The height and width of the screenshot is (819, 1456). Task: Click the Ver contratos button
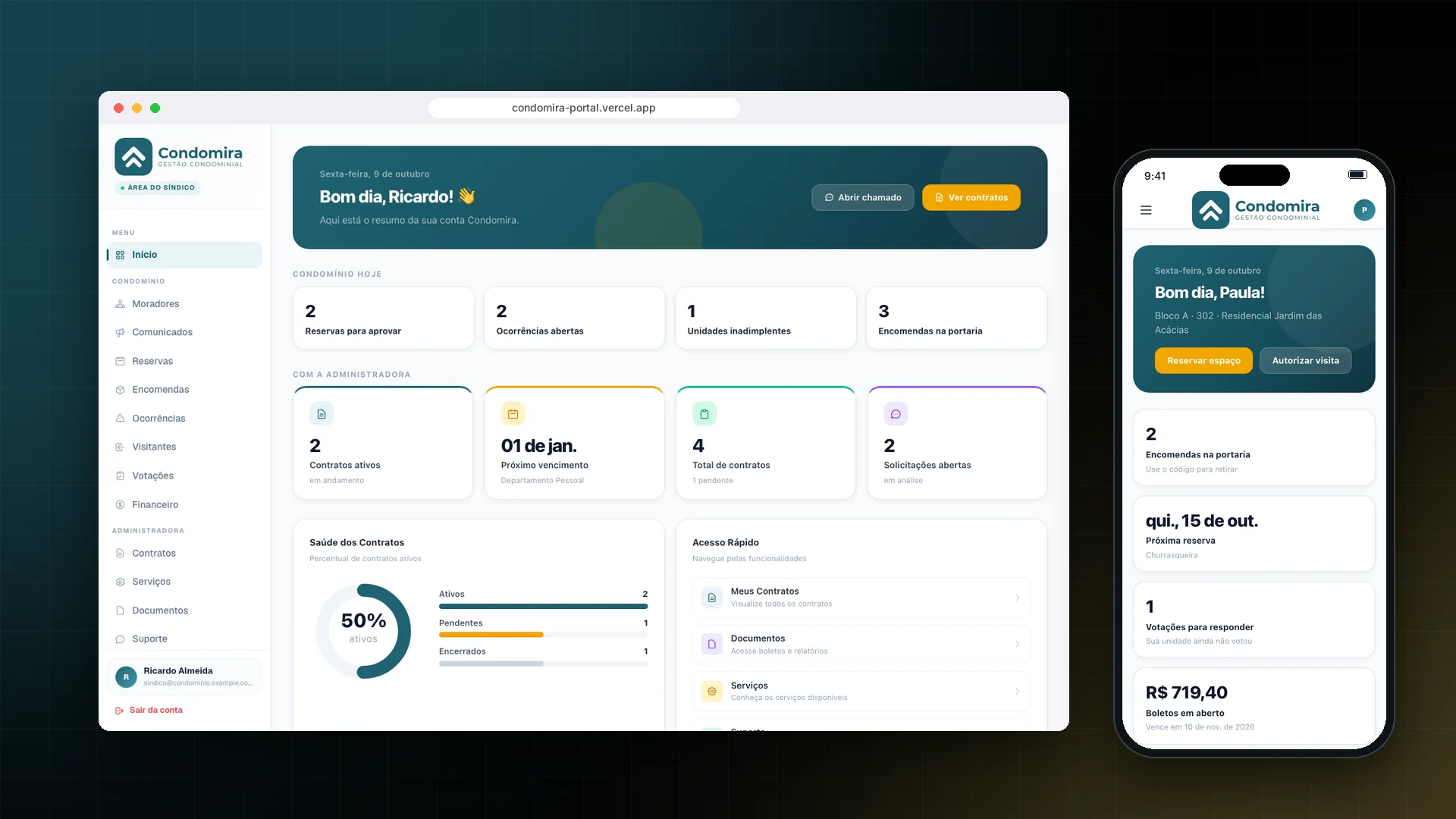coord(971,198)
